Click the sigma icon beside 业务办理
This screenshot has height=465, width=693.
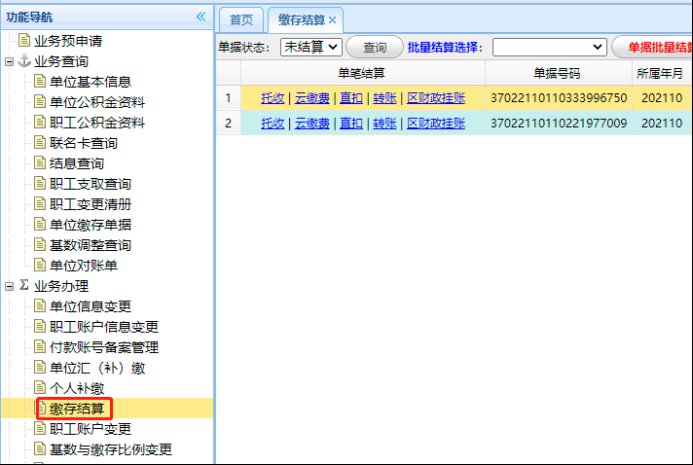(24, 286)
